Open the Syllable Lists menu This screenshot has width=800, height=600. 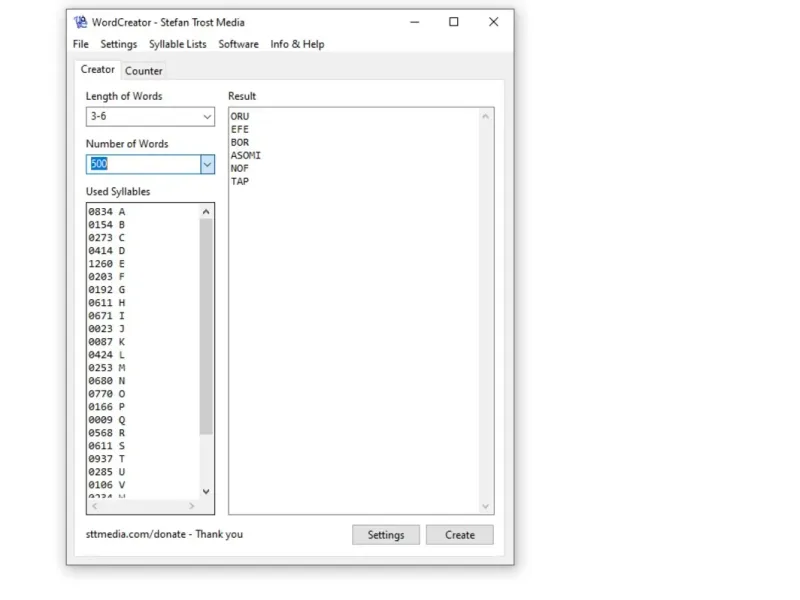coord(178,44)
